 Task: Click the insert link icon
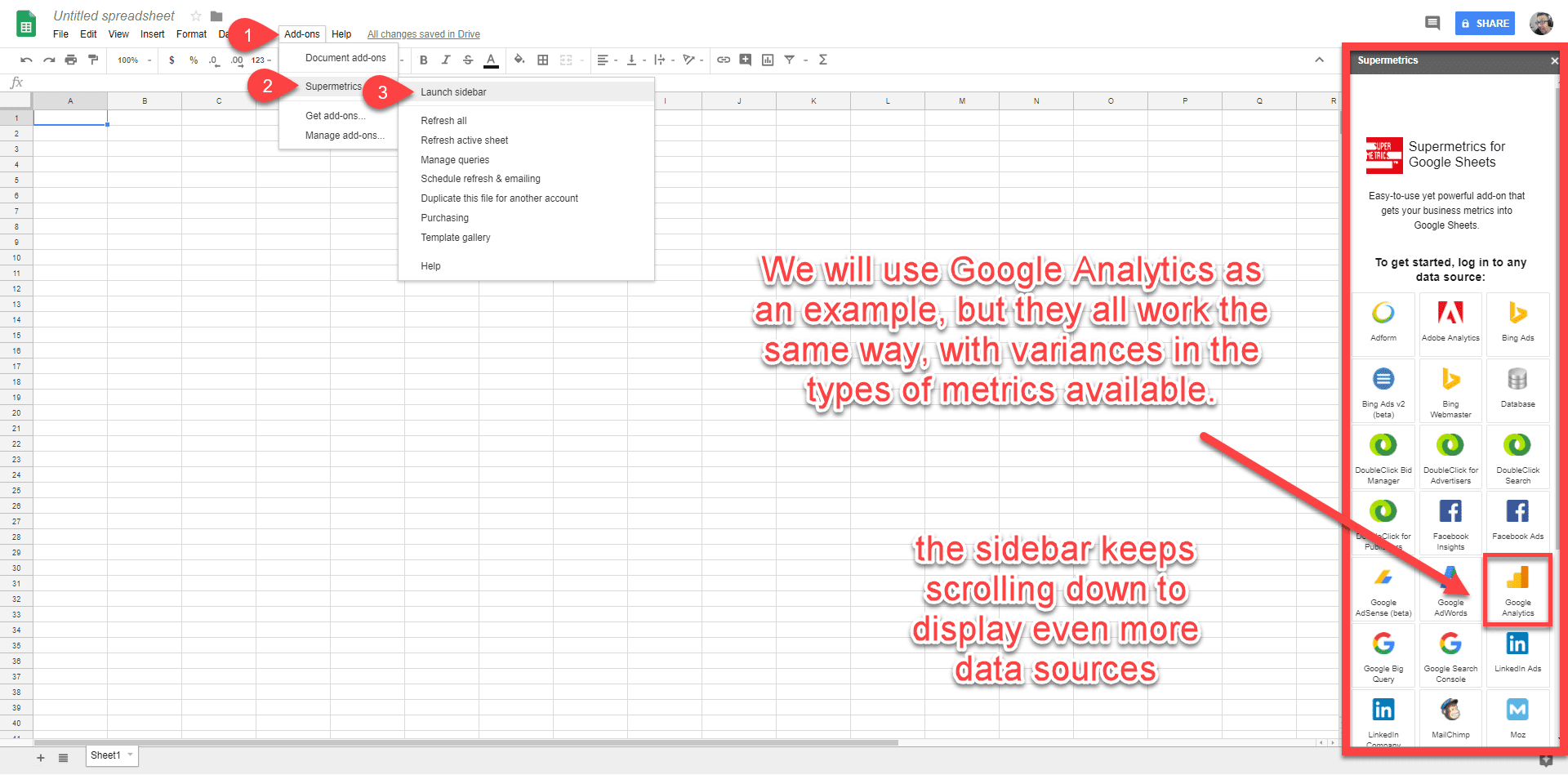tap(724, 60)
